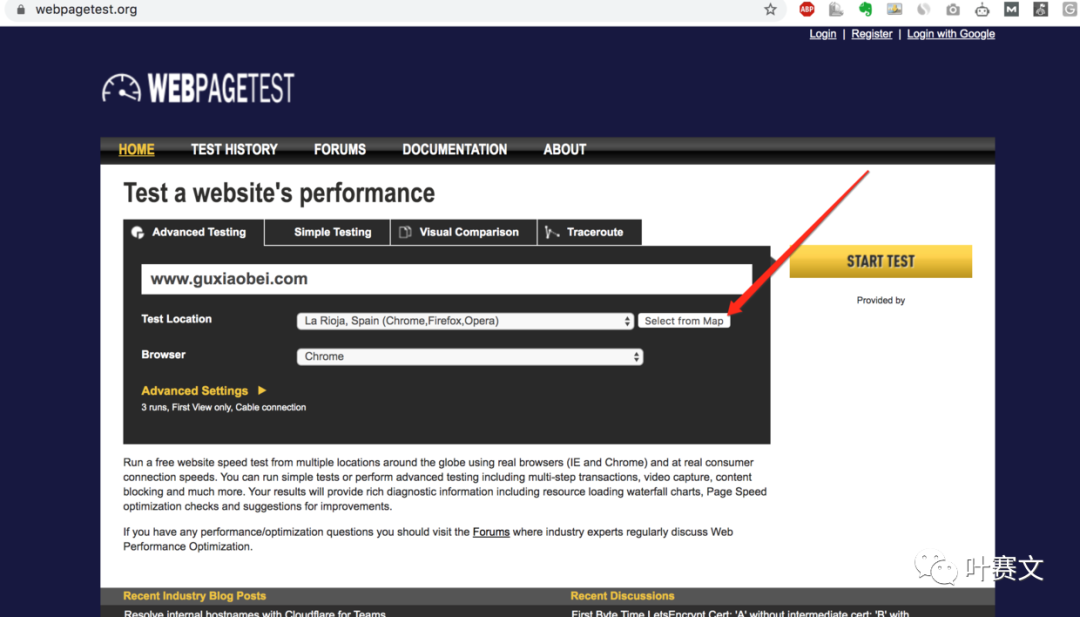
Task: Click the camera screenshot extension icon
Action: [x=953, y=10]
